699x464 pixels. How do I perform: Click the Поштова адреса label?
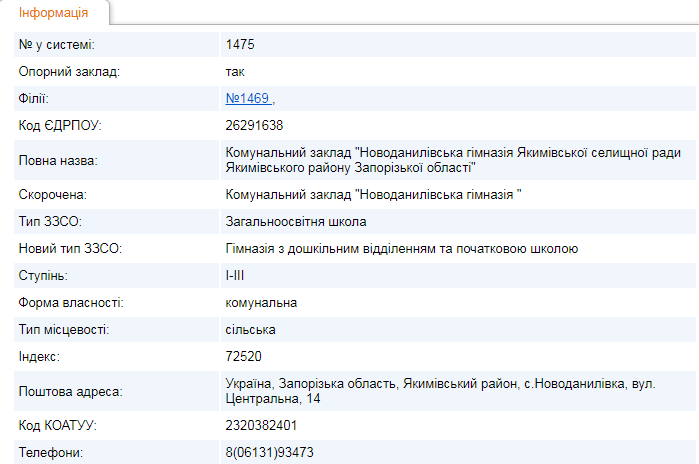pyautogui.click(x=69, y=391)
